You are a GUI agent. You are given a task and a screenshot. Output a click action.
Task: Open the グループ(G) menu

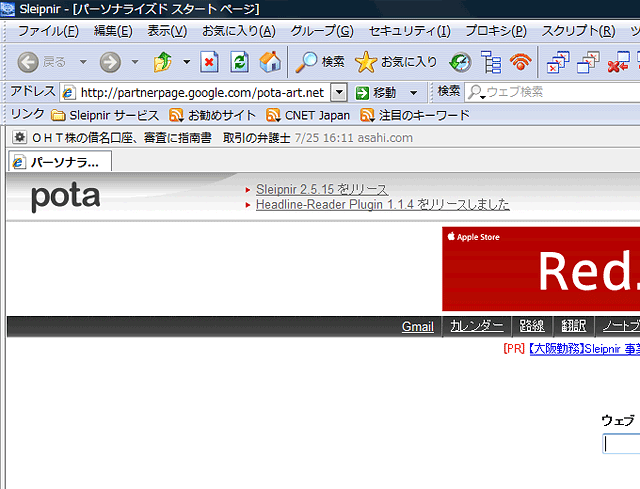[322, 31]
